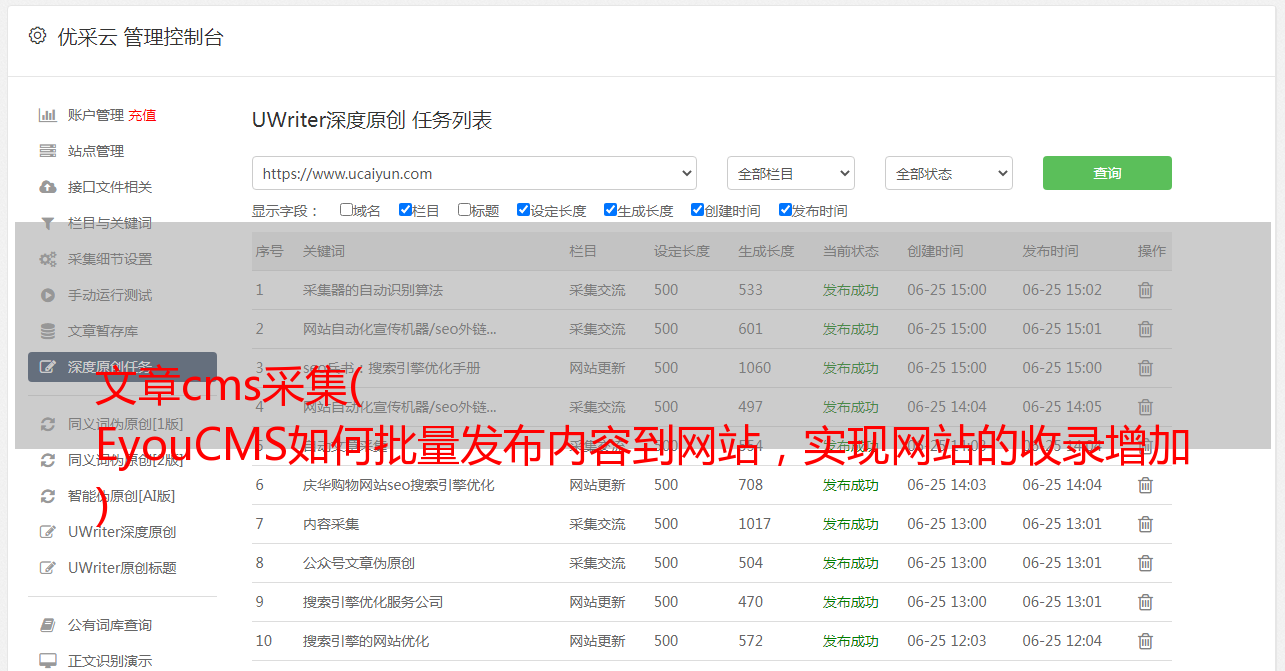Click the server icon for 站点管理
Image resolution: width=1285 pixels, height=671 pixels.
pyautogui.click(x=47, y=151)
